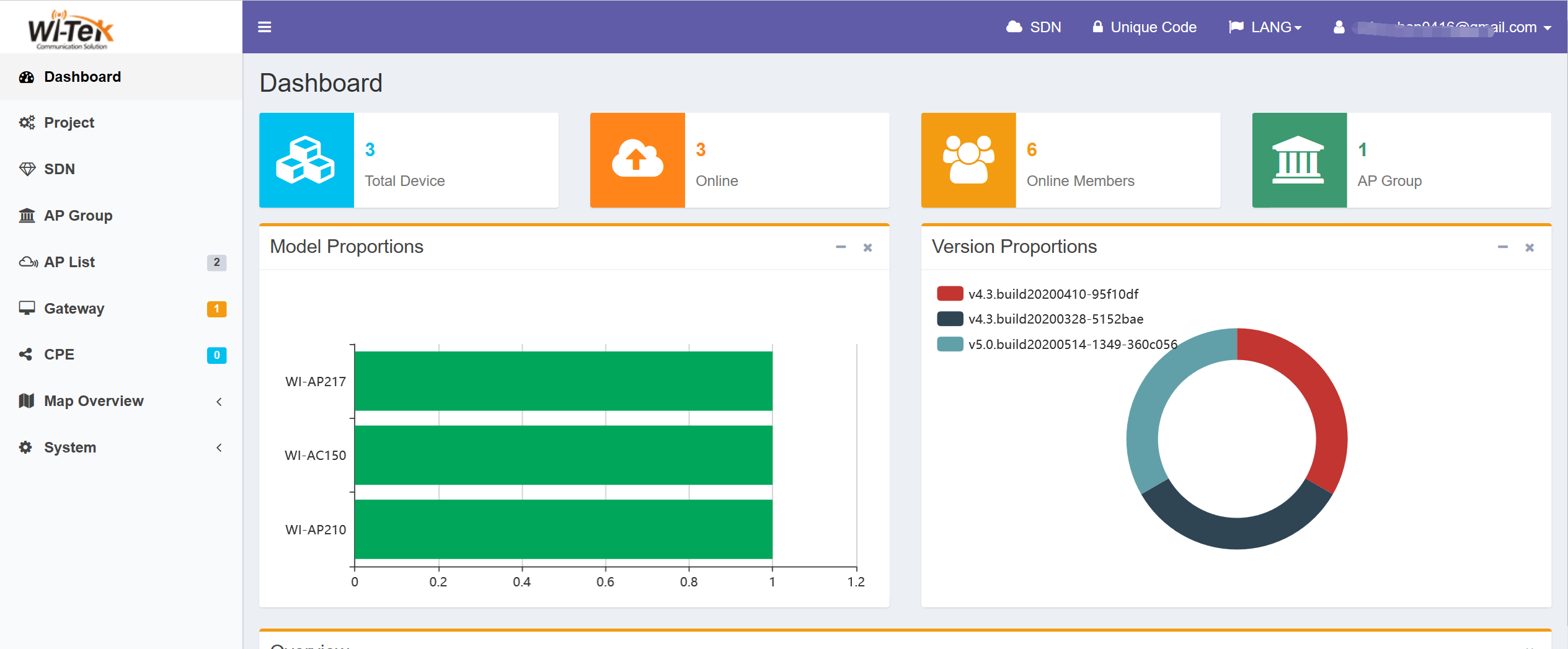Open the Project menu item
Screen dimensions: 1568x649
121,123
